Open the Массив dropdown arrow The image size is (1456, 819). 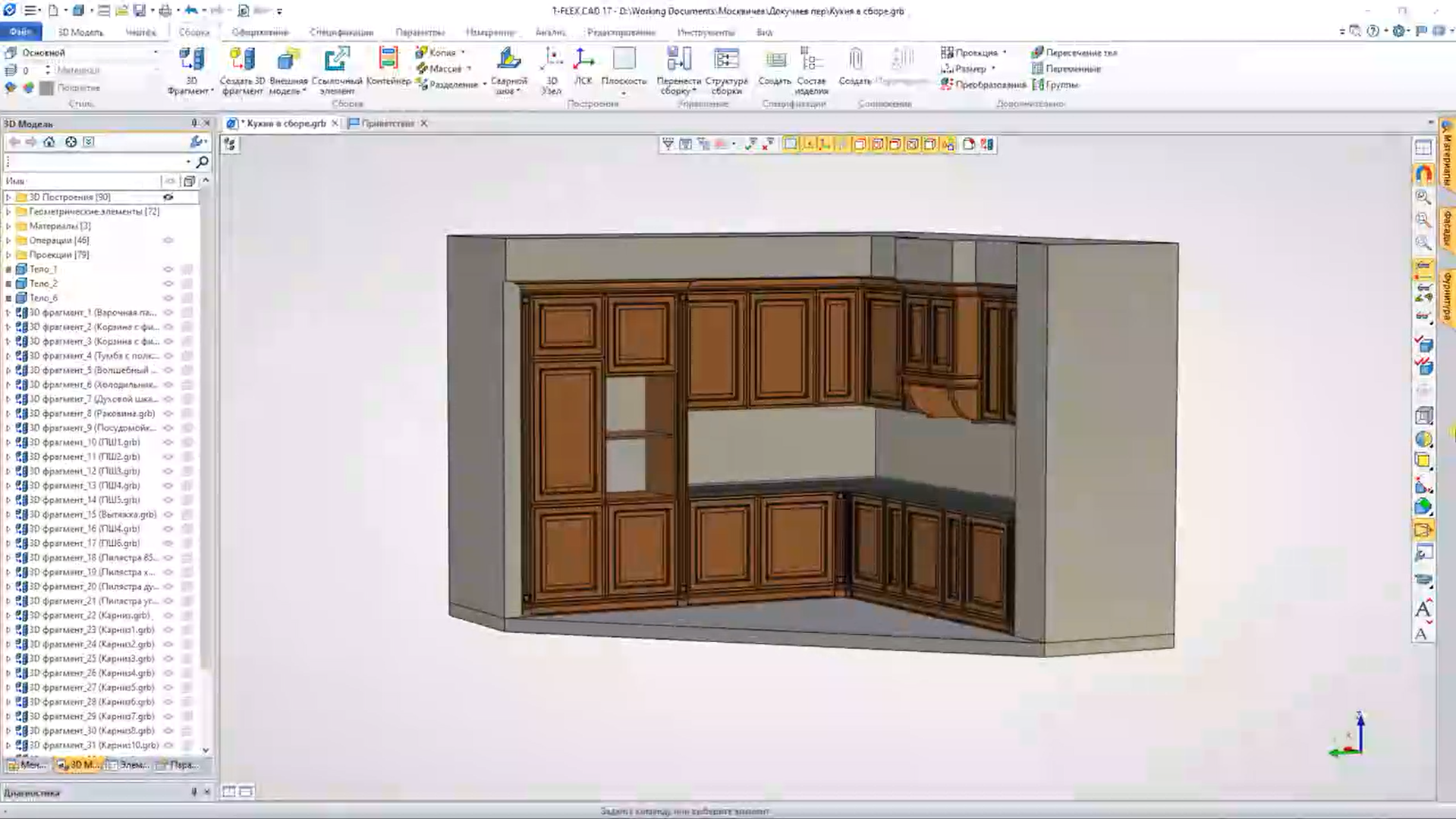tap(469, 69)
